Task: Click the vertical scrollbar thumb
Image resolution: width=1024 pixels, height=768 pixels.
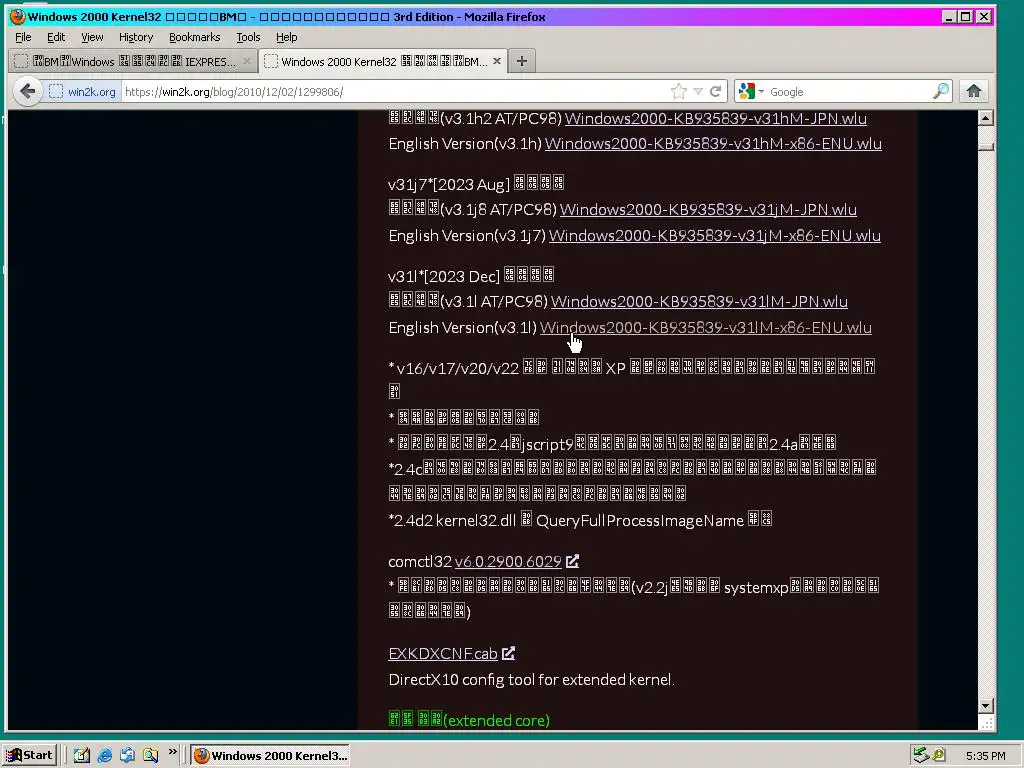Action: pos(986,146)
